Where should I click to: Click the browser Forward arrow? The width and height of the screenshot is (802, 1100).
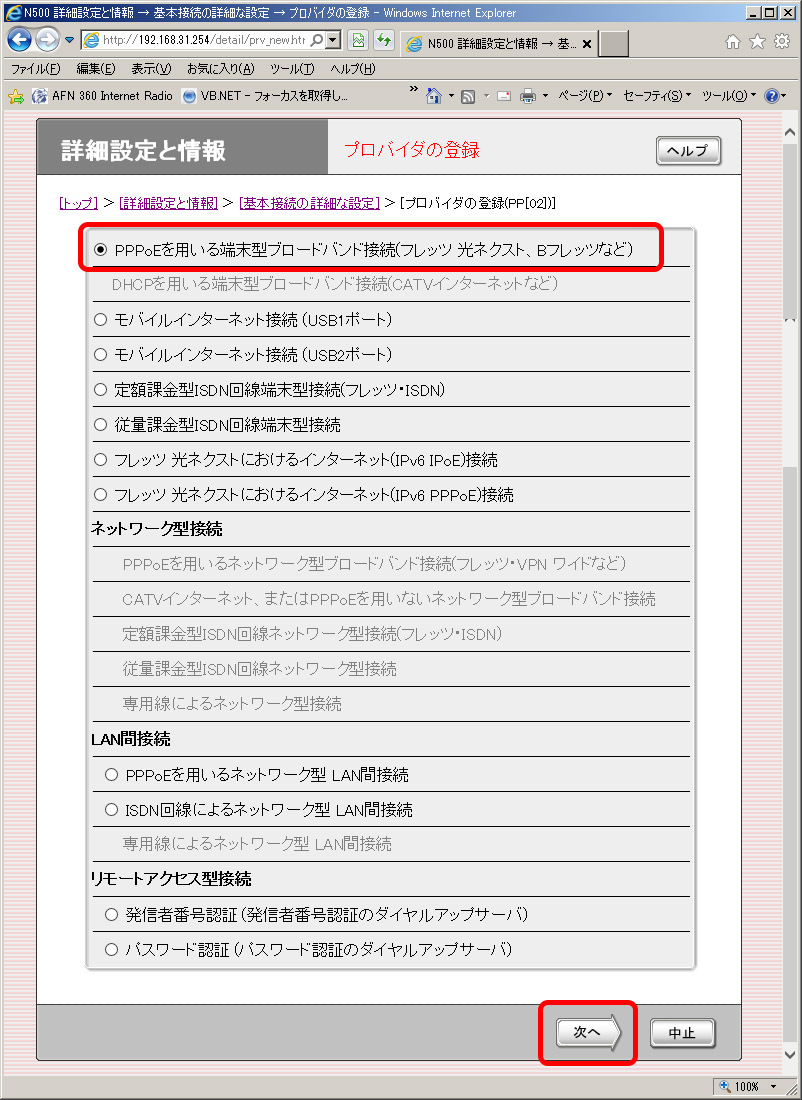click(x=47, y=40)
